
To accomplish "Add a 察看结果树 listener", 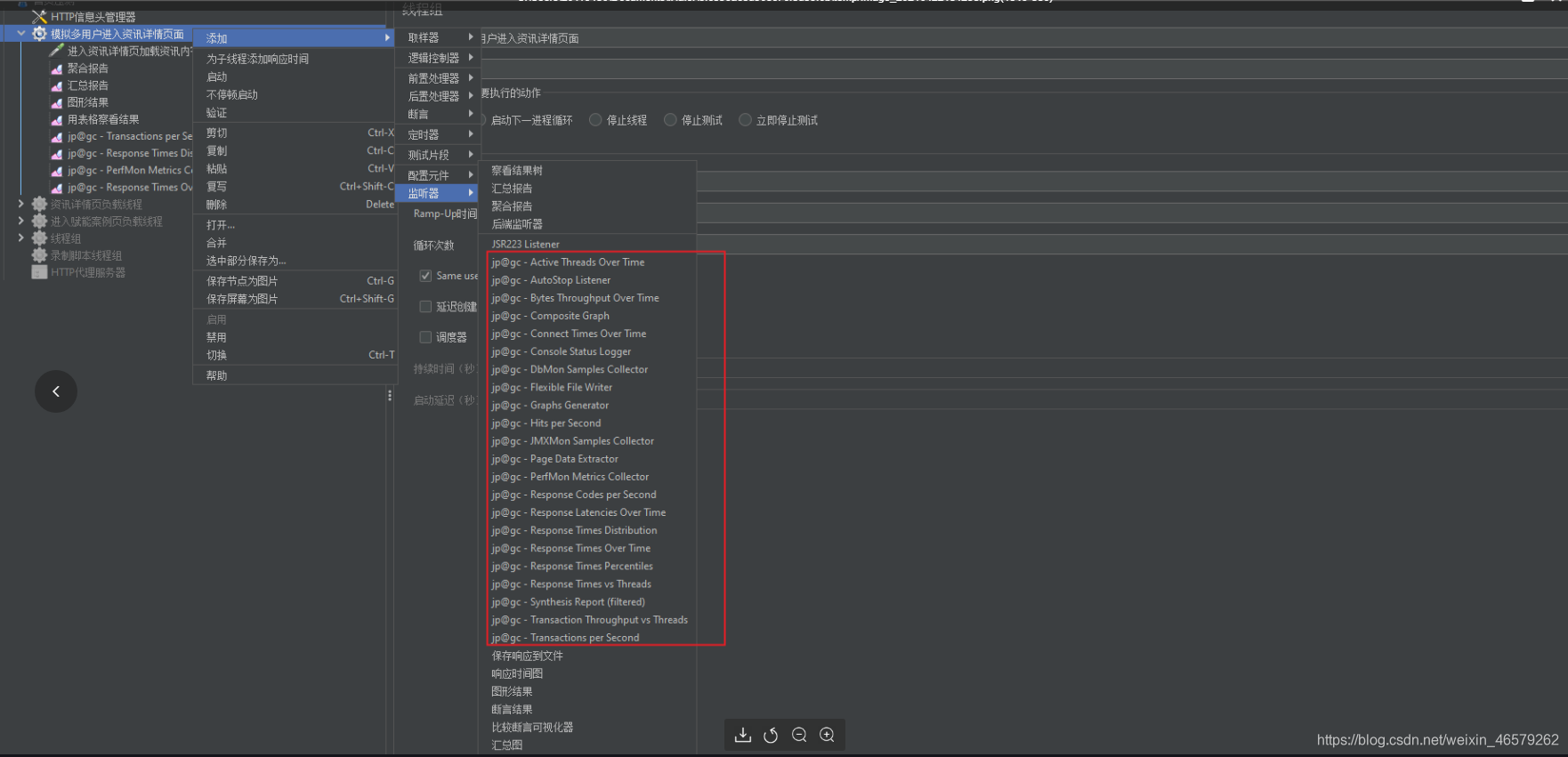I will [588, 170].
